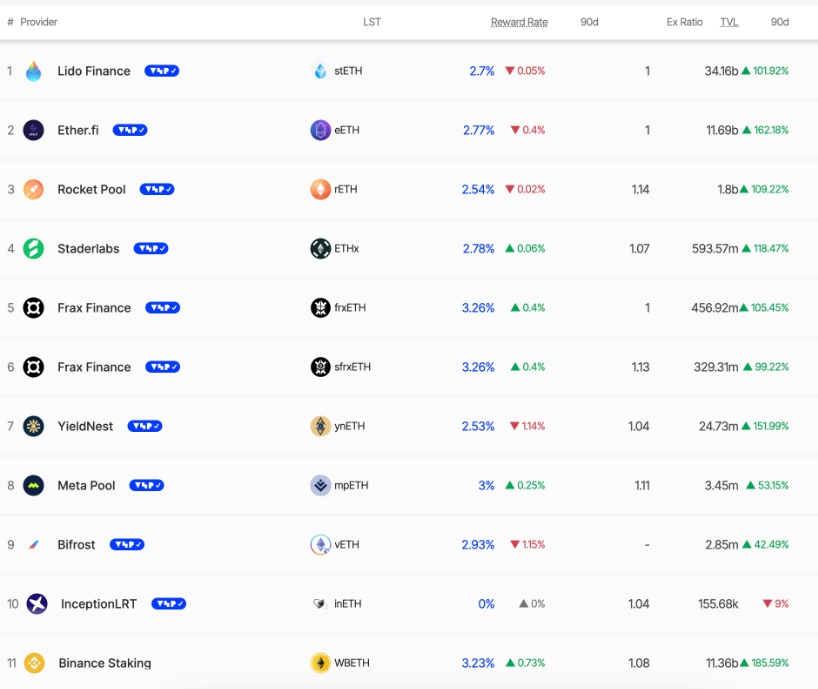Click the '1.07' exchange ratio value
Image resolution: width=818 pixels, height=689 pixels.
point(639,249)
